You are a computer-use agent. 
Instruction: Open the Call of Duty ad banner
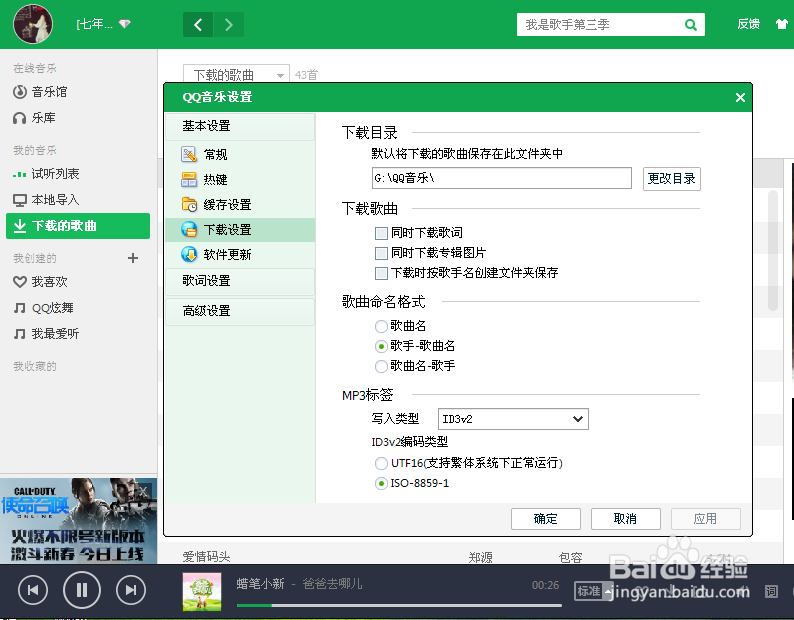(78, 521)
